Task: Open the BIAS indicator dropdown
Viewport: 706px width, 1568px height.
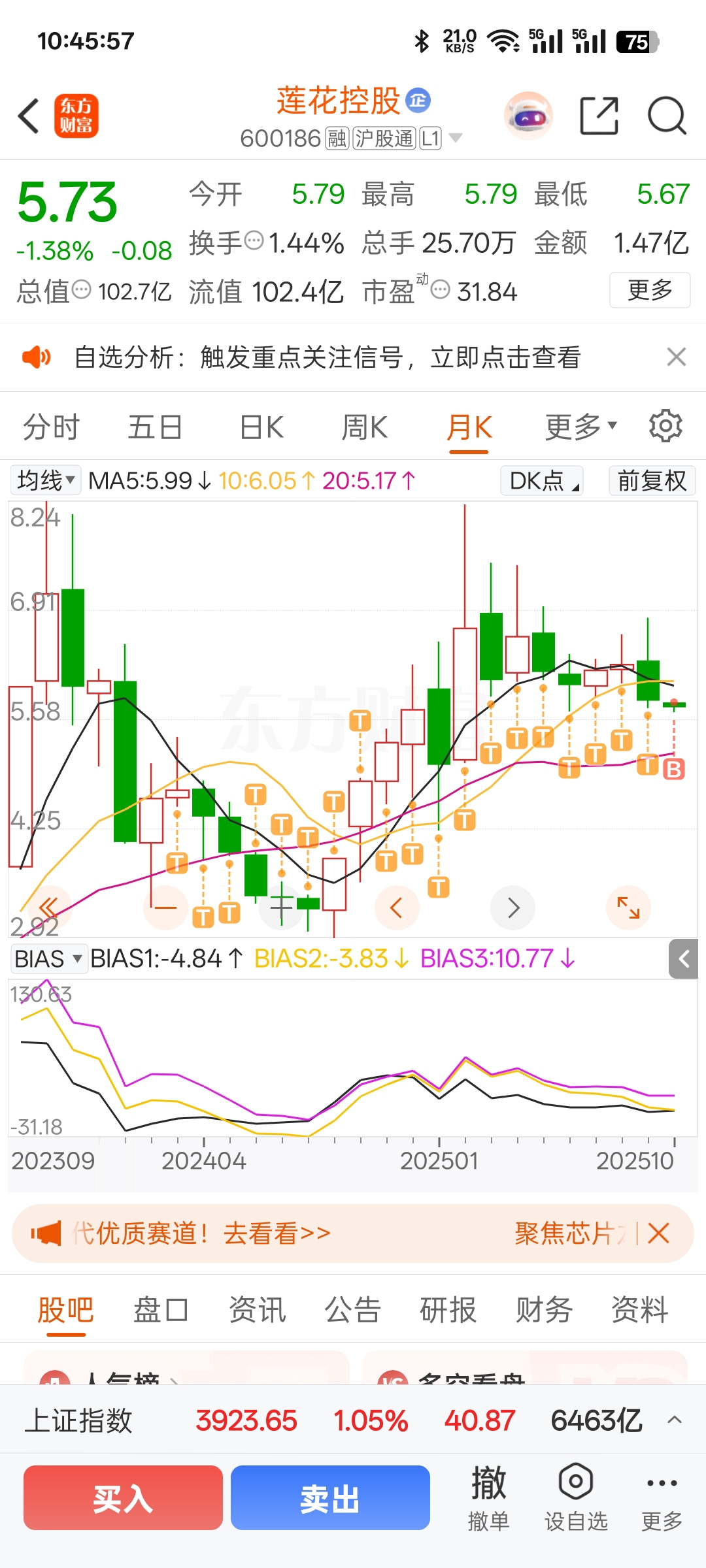Action: 48,958
